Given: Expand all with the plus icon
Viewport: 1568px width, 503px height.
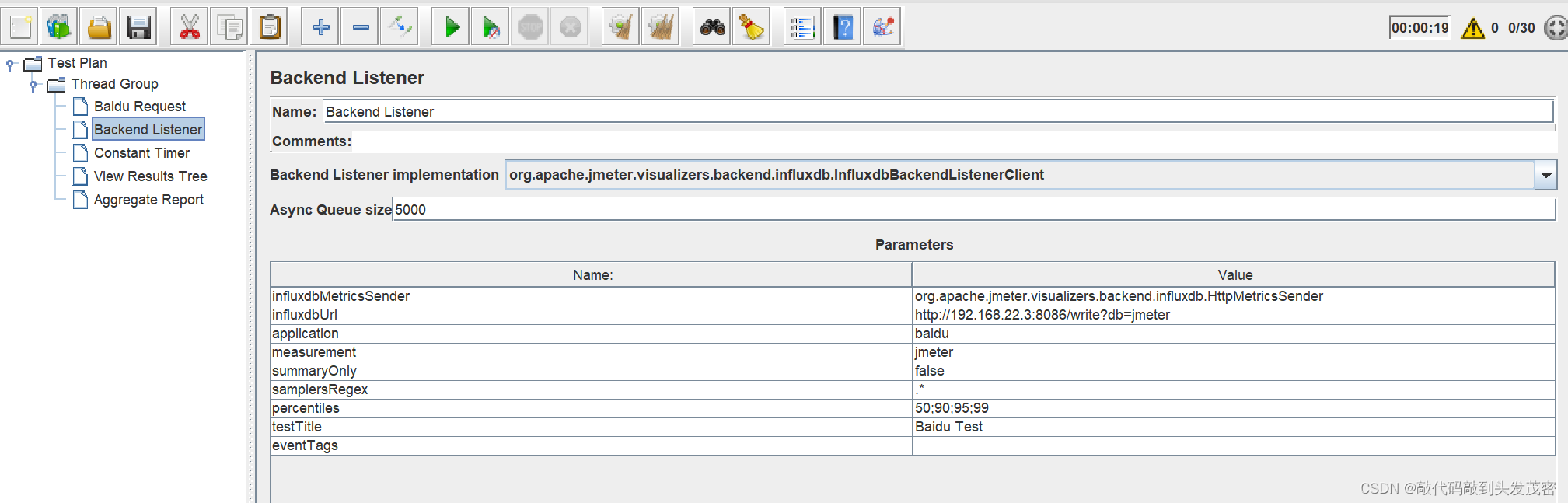Looking at the screenshot, I should [x=321, y=27].
